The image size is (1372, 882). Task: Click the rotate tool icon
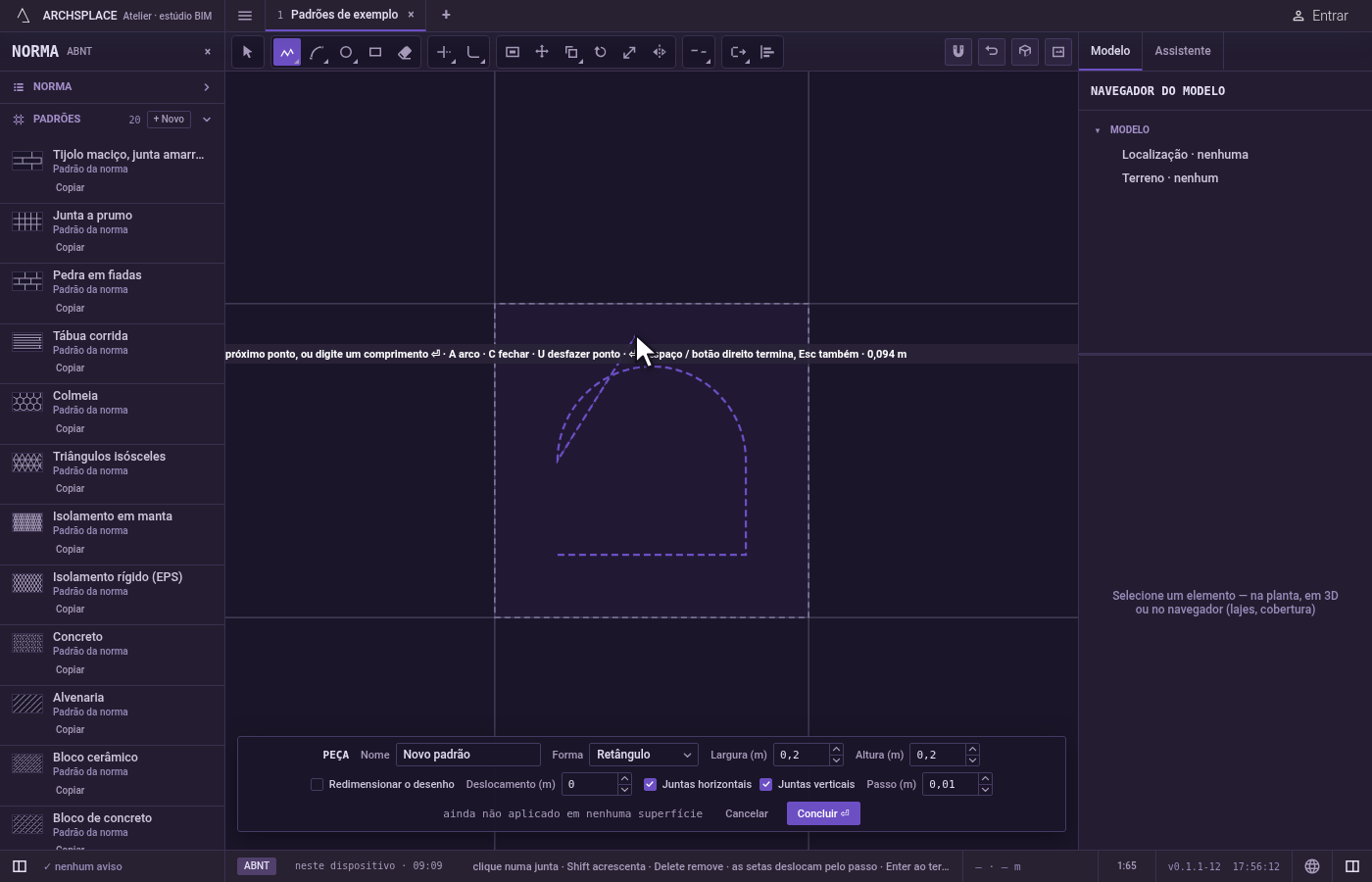[601, 52]
